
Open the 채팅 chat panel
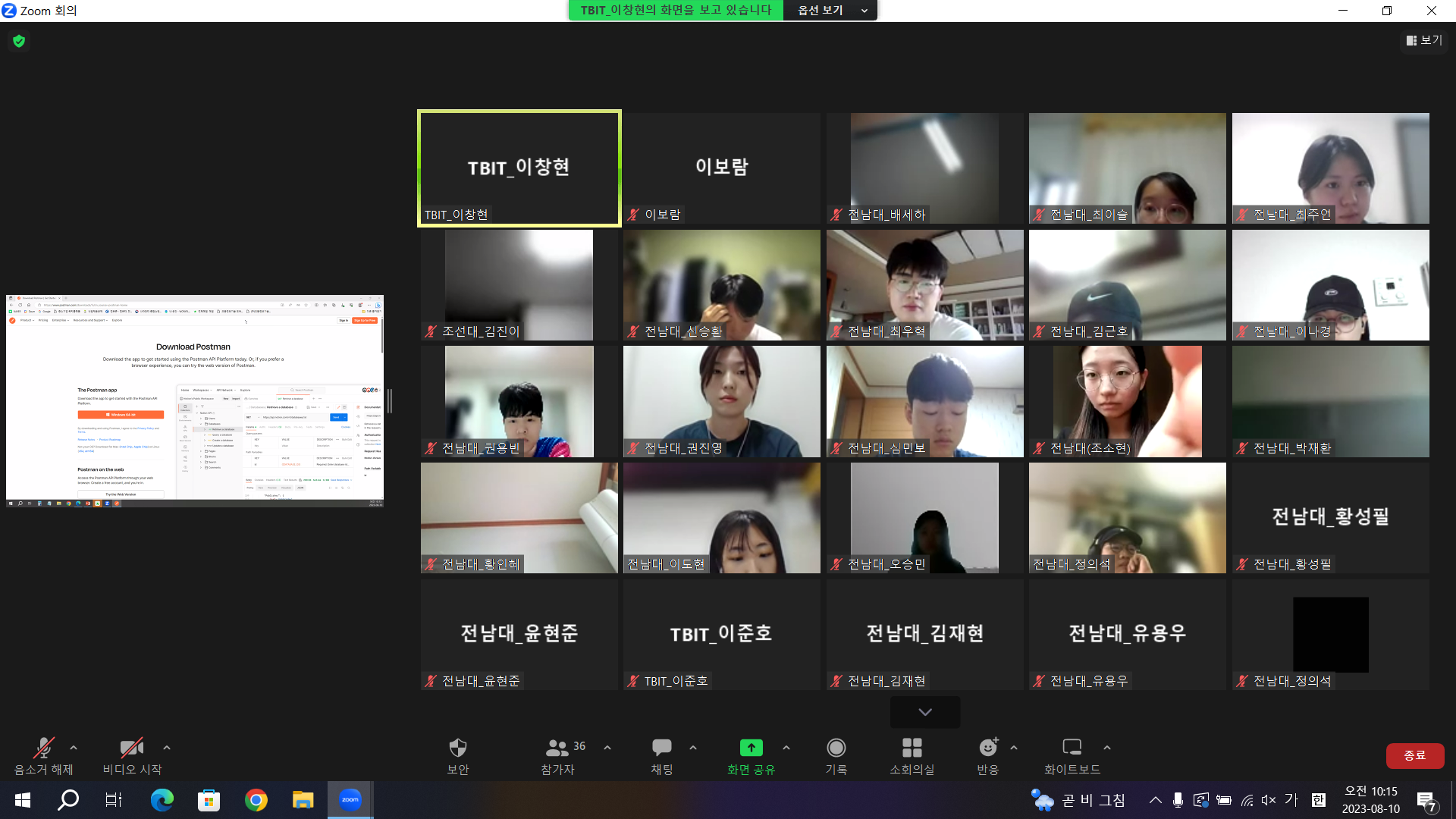coord(661,748)
